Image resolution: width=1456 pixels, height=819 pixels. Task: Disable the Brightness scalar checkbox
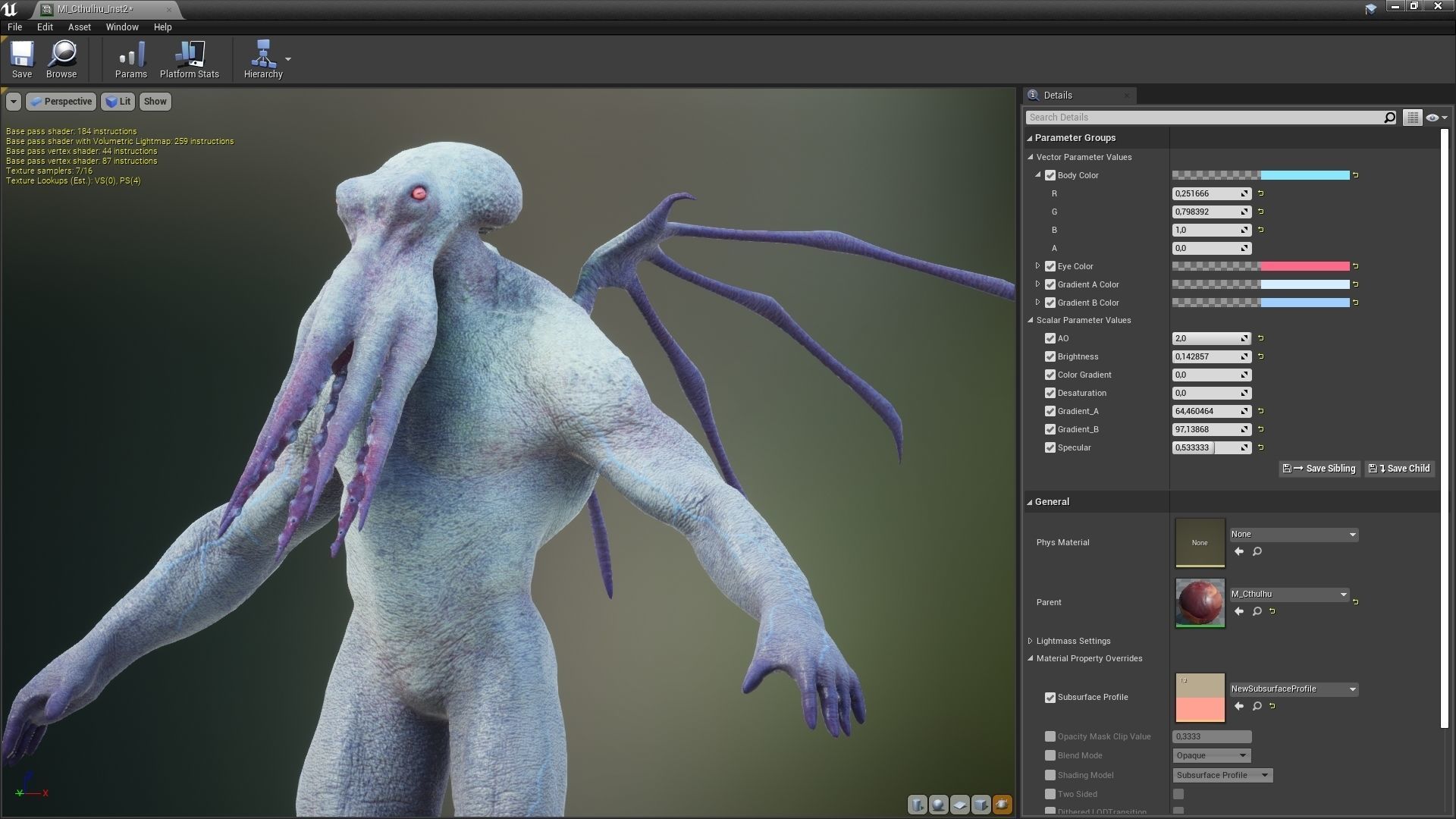coord(1050,356)
